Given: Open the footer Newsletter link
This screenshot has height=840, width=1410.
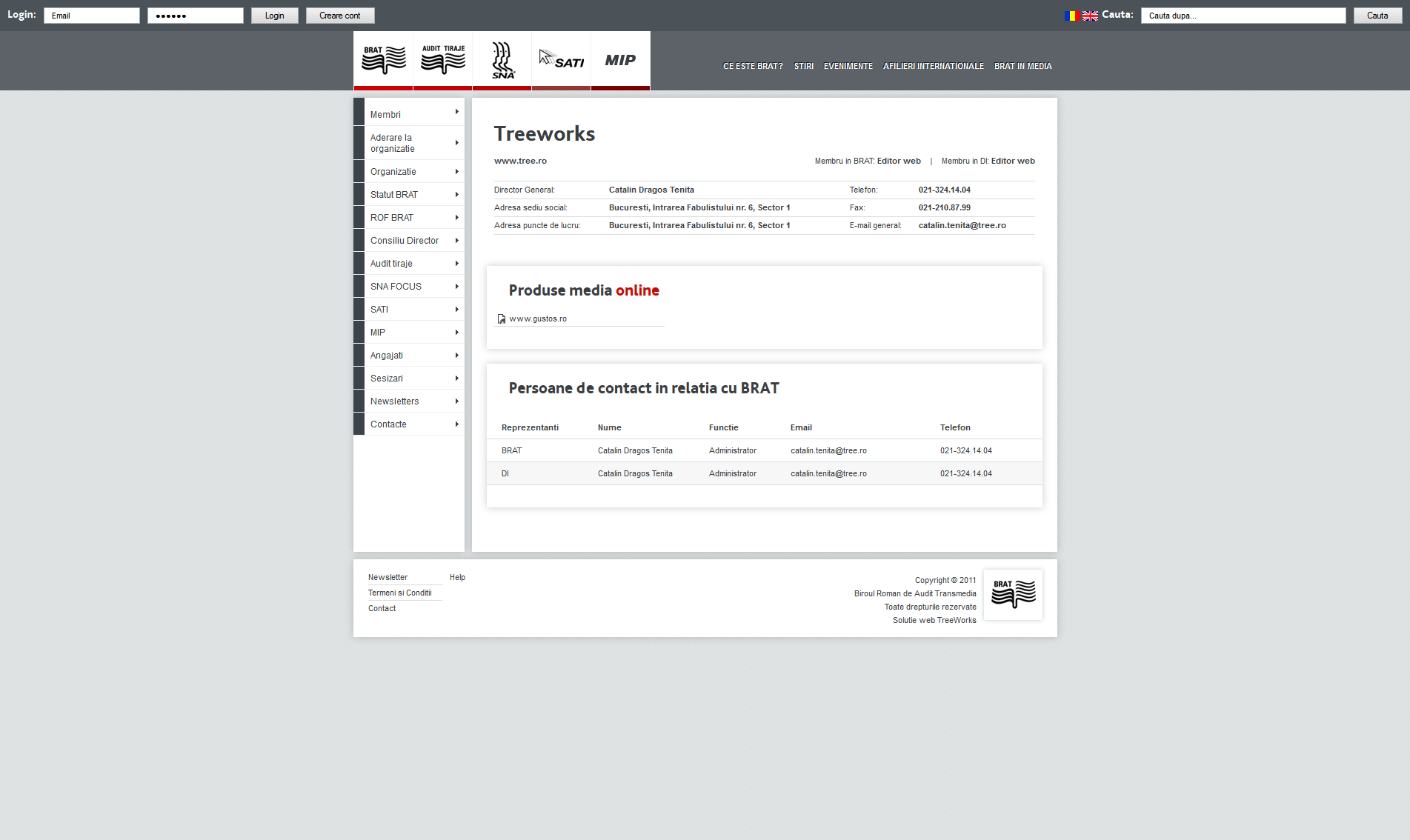Looking at the screenshot, I should (x=388, y=577).
